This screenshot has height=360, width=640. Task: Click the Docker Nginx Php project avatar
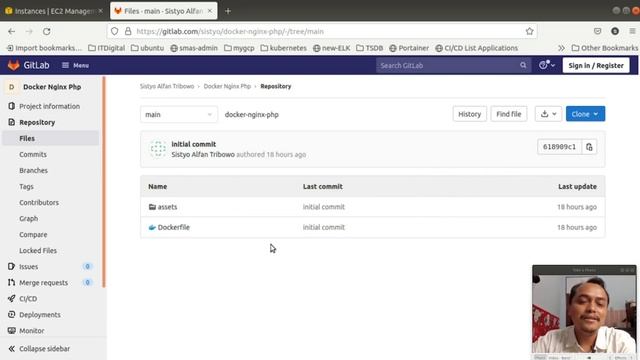click(x=11, y=87)
